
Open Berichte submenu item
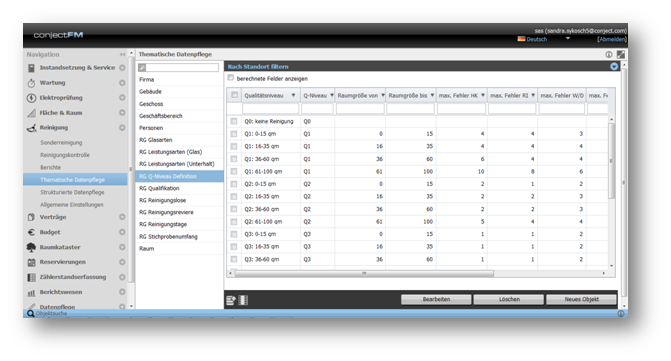(x=50, y=168)
